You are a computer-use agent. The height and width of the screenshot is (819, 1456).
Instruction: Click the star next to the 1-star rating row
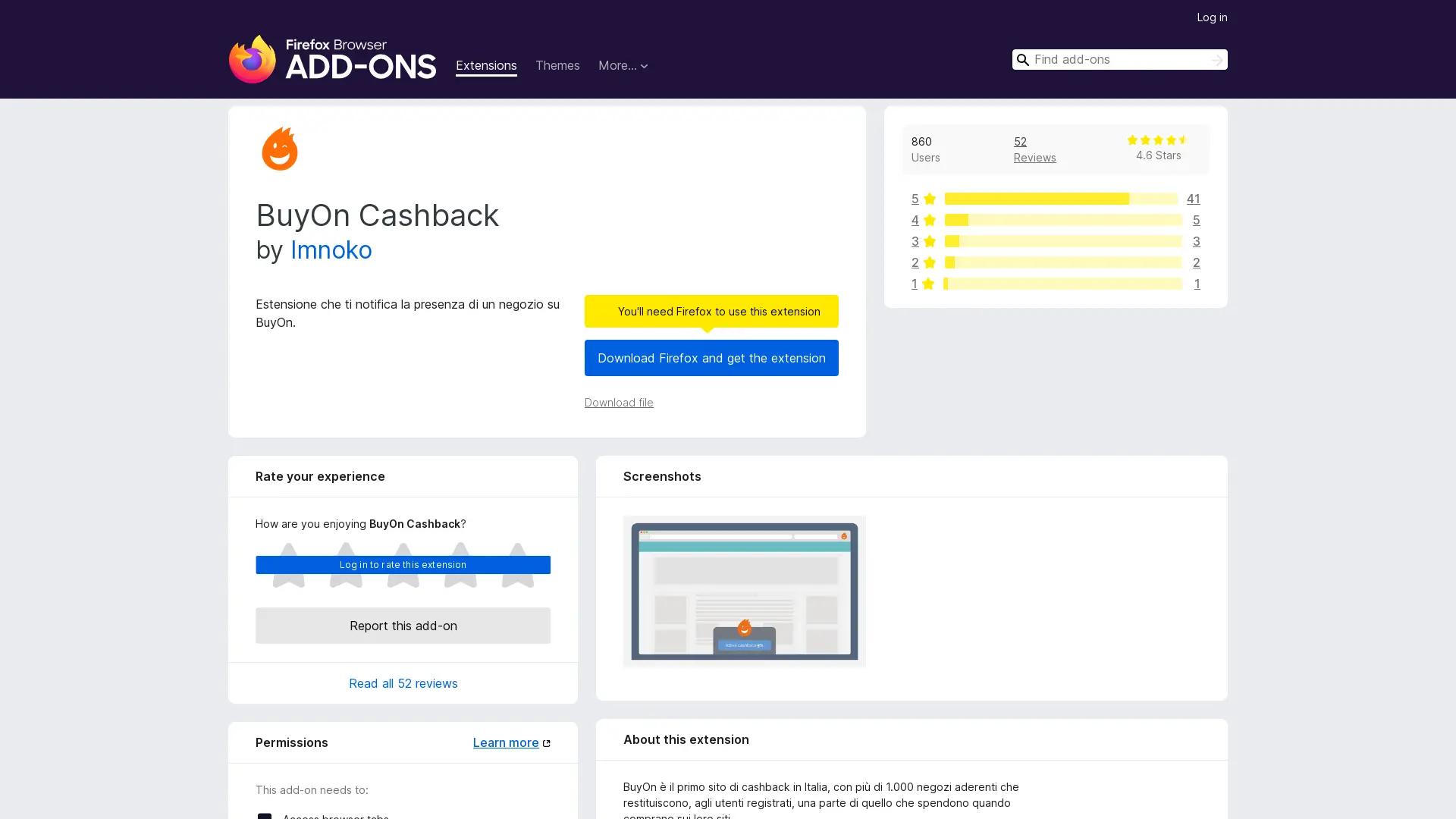pyautogui.click(x=929, y=284)
